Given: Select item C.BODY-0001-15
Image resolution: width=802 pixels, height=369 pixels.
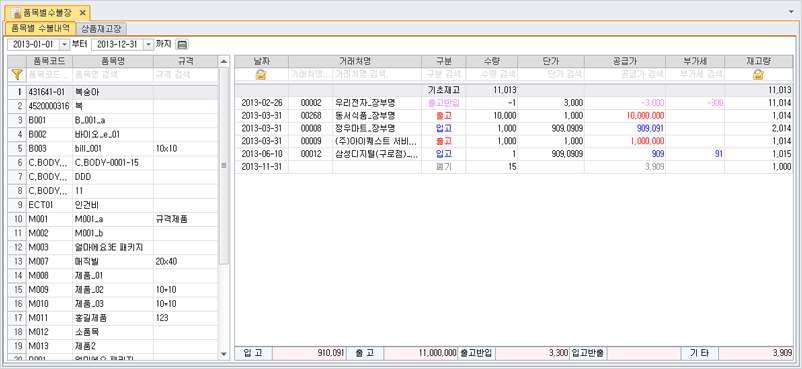Looking at the screenshot, I should click(113, 163).
